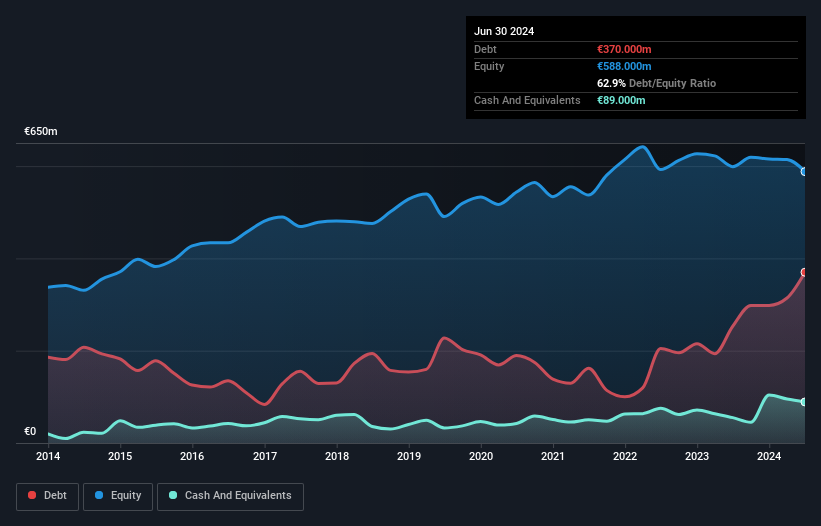The image size is (821, 526).
Task: Click the €588.000m equity value
Action: (624, 66)
